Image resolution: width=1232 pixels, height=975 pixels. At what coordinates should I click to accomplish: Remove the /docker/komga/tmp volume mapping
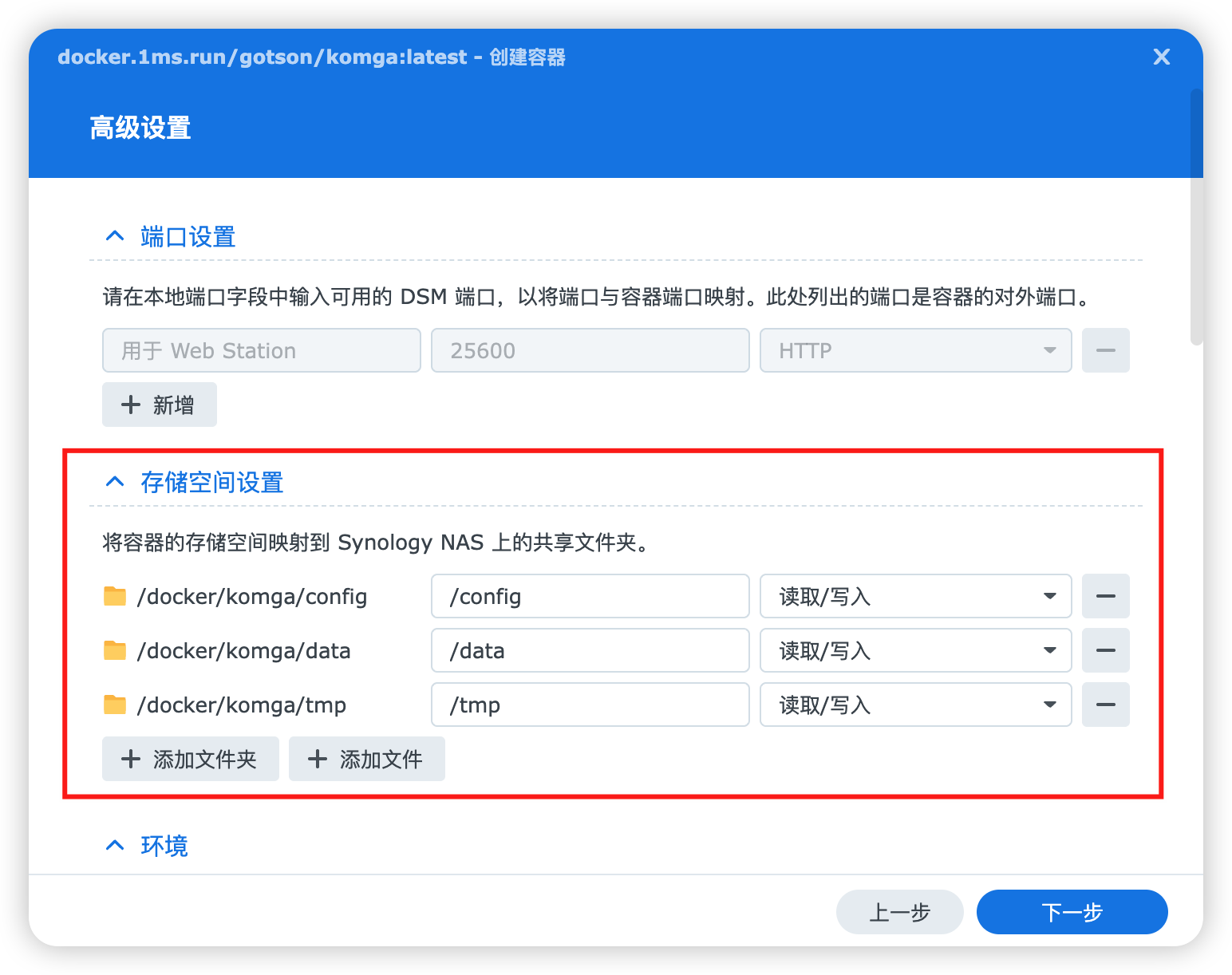(1105, 705)
